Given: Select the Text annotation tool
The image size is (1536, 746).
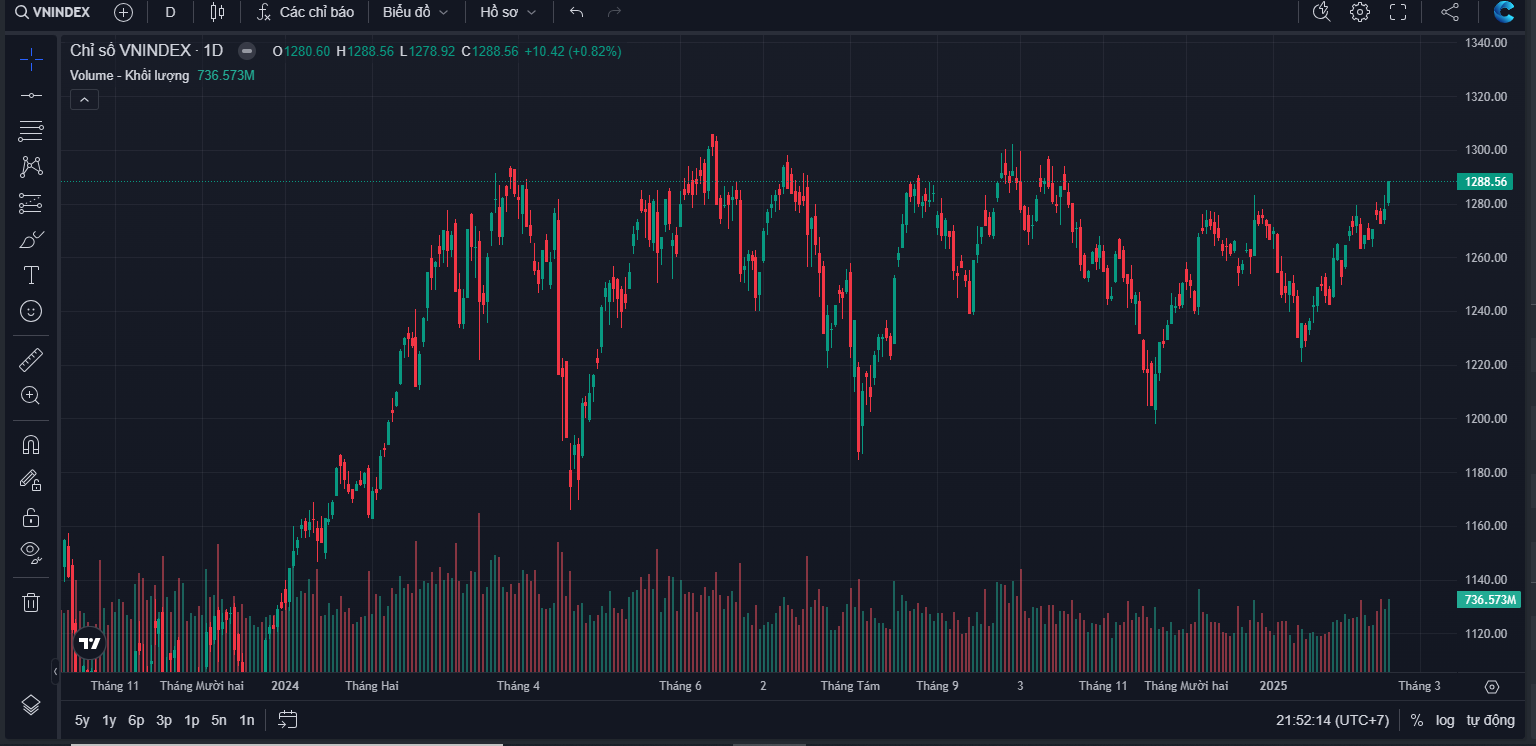Looking at the screenshot, I should [31, 275].
